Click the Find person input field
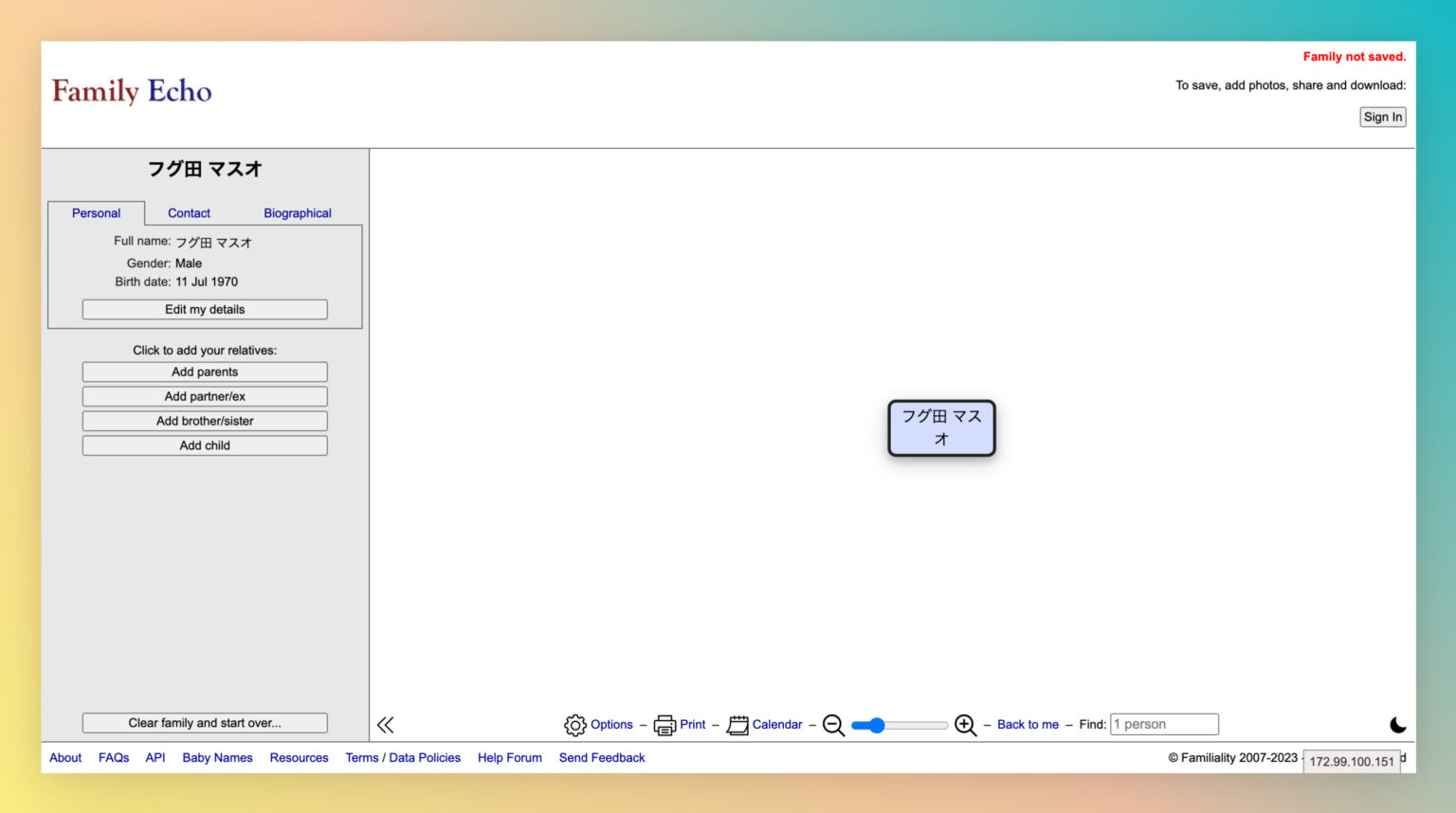 tap(1164, 723)
